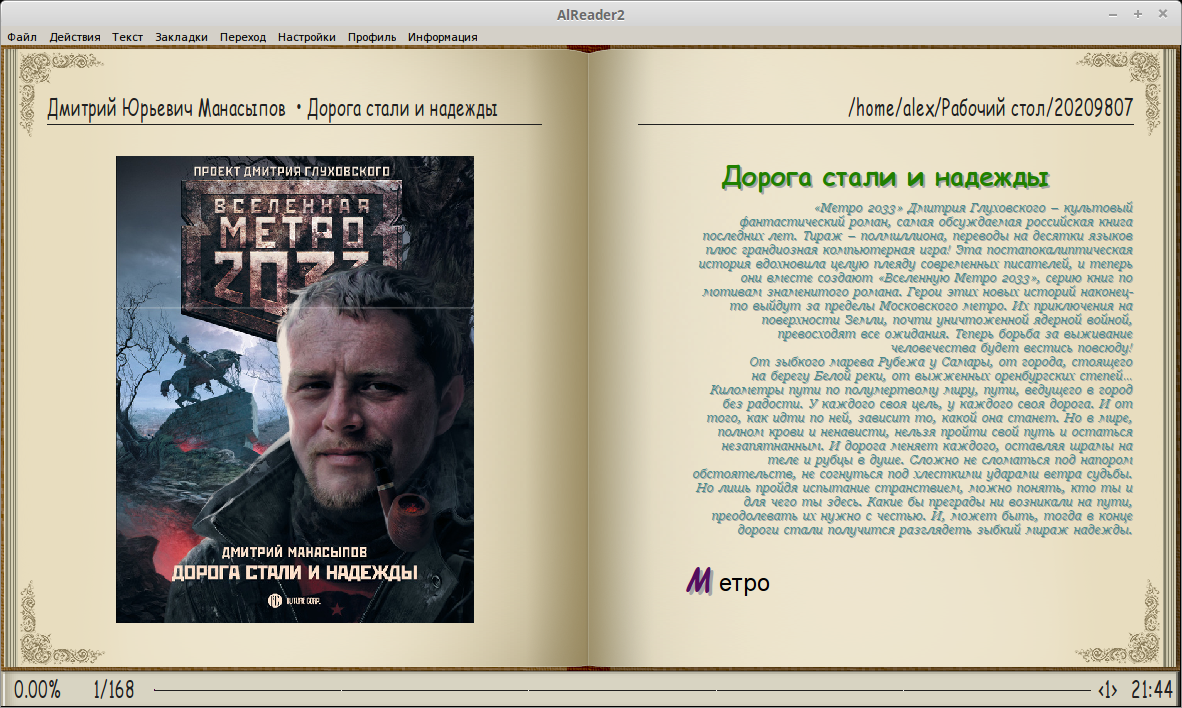
Task: Open the Закладки bookmarks menu
Action: 181,37
